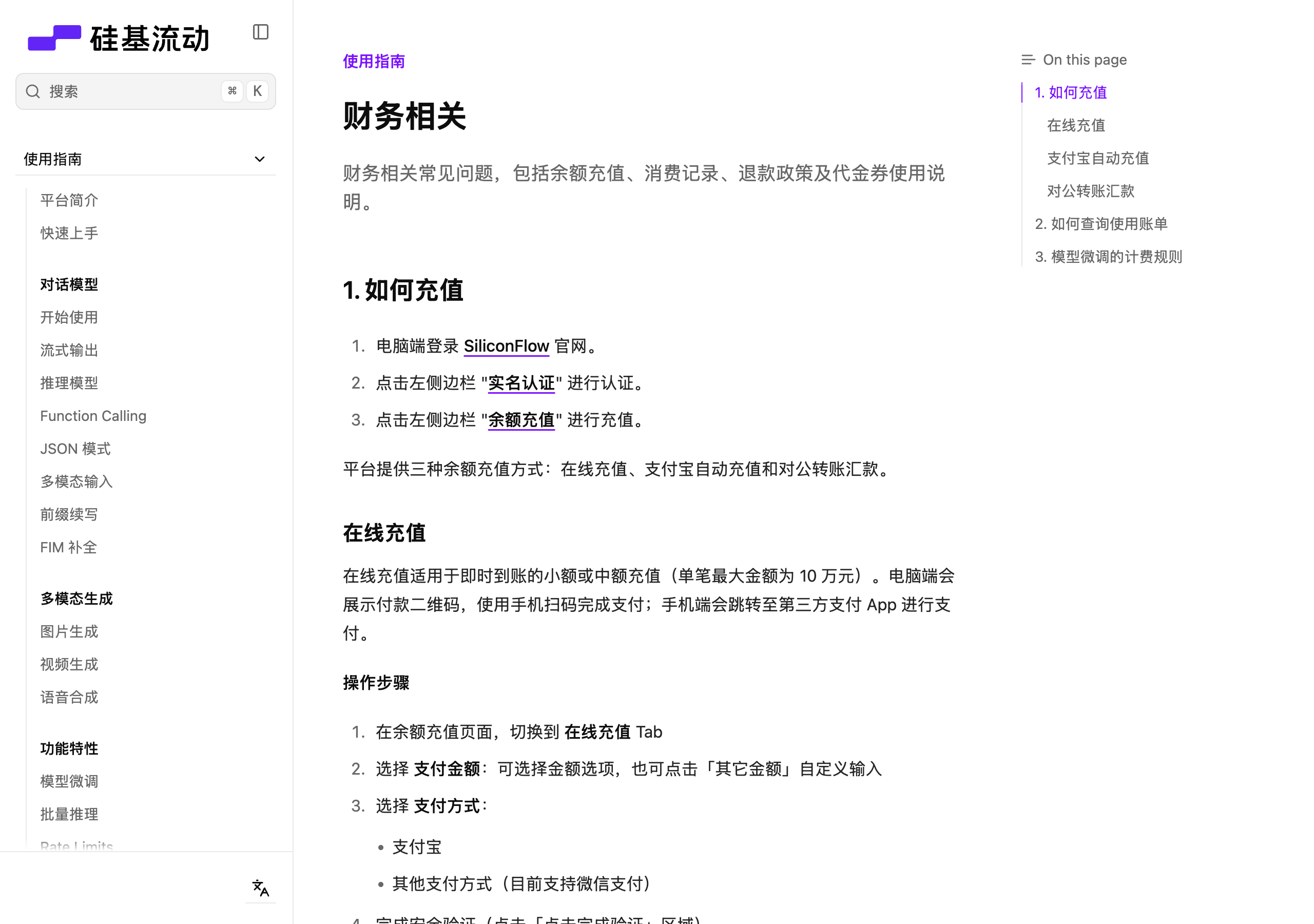The height and width of the screenshot is (924, 1314).
Task: Open the language translation switcher icon
Action: [260, 888]
